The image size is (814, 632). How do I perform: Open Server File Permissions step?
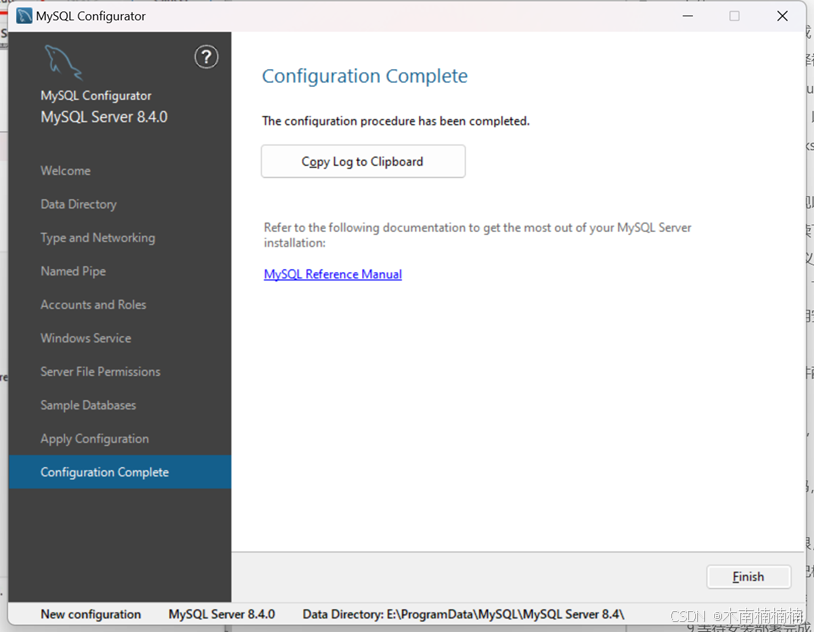coord(101,372)
